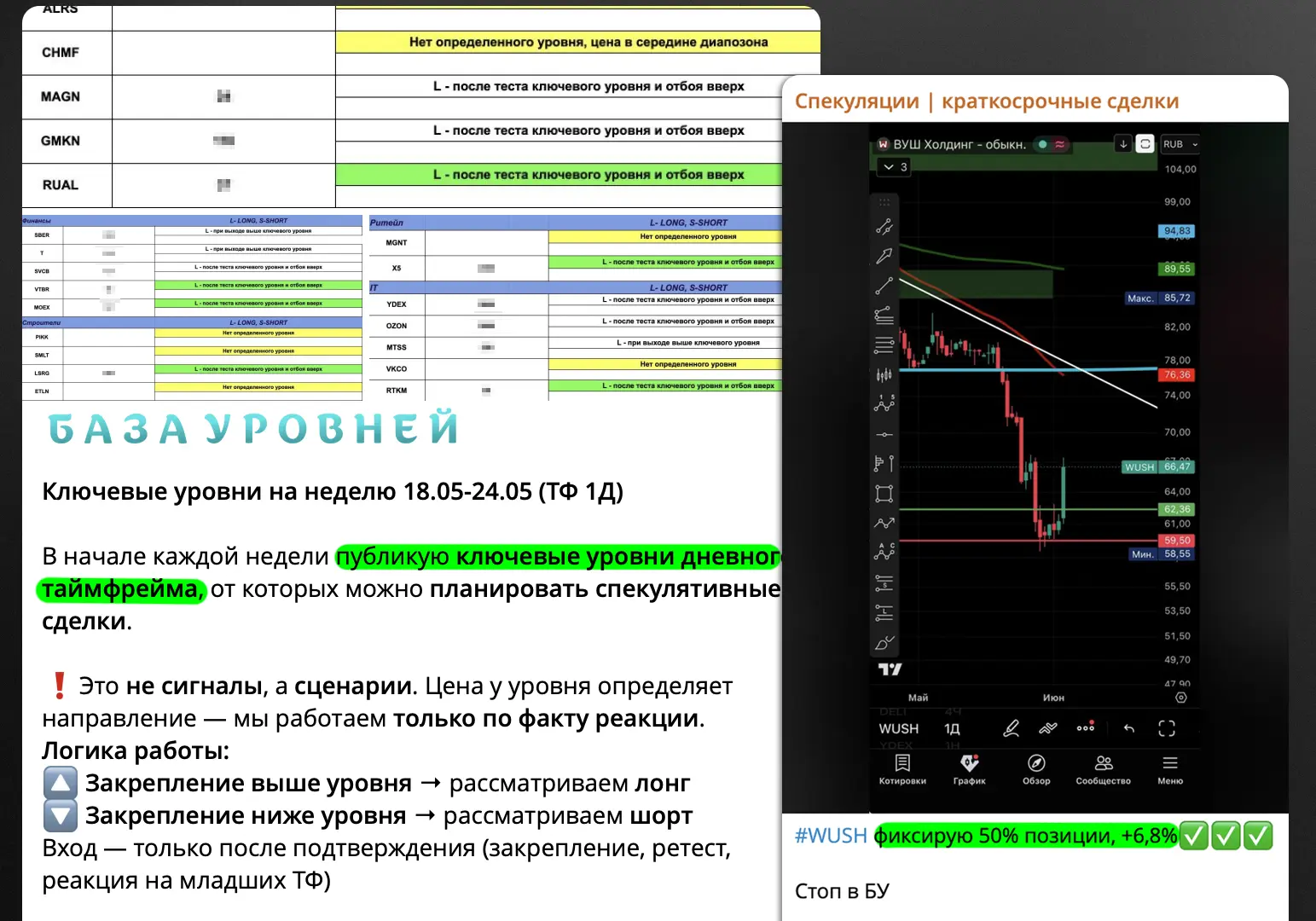Click the #WUSH hashtag link
Viewport: 1316px width, 921px height.
[x=831, y=836]
